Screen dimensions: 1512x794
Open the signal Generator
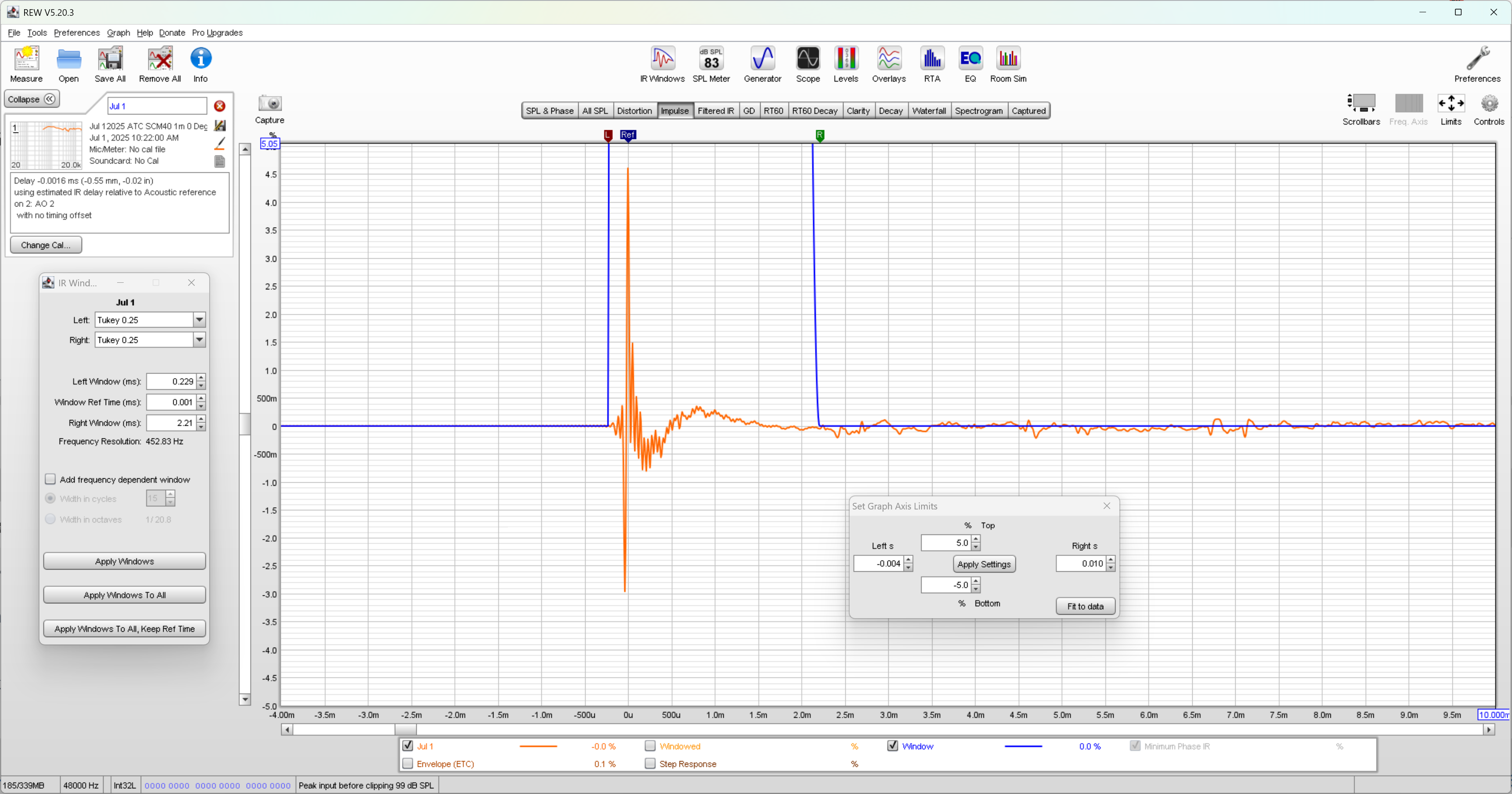762,64
